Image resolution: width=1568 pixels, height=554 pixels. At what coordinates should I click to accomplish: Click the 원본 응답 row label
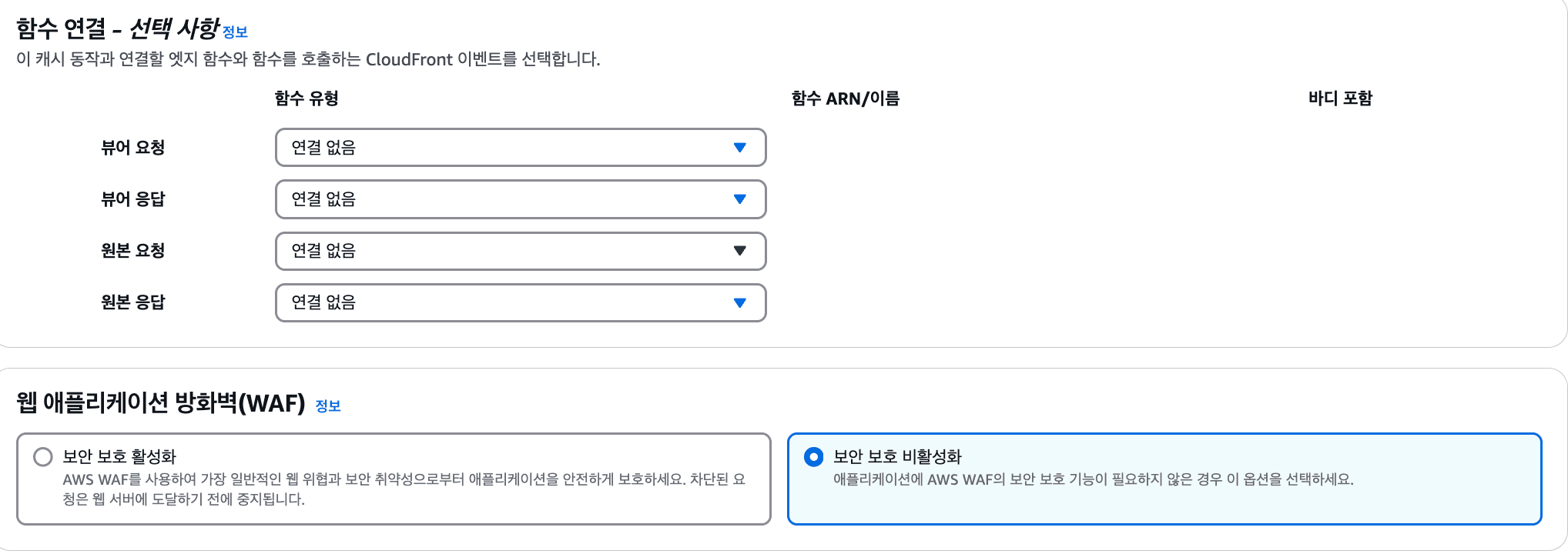coord(133,302)
